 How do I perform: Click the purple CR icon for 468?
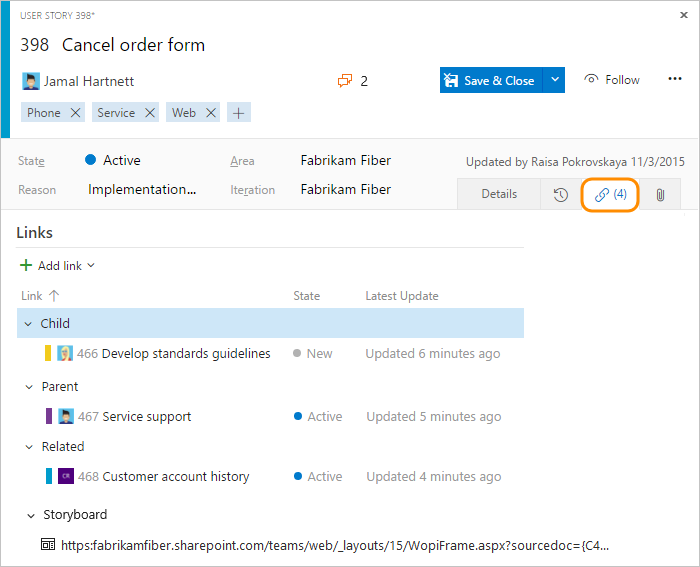point(66,476)
